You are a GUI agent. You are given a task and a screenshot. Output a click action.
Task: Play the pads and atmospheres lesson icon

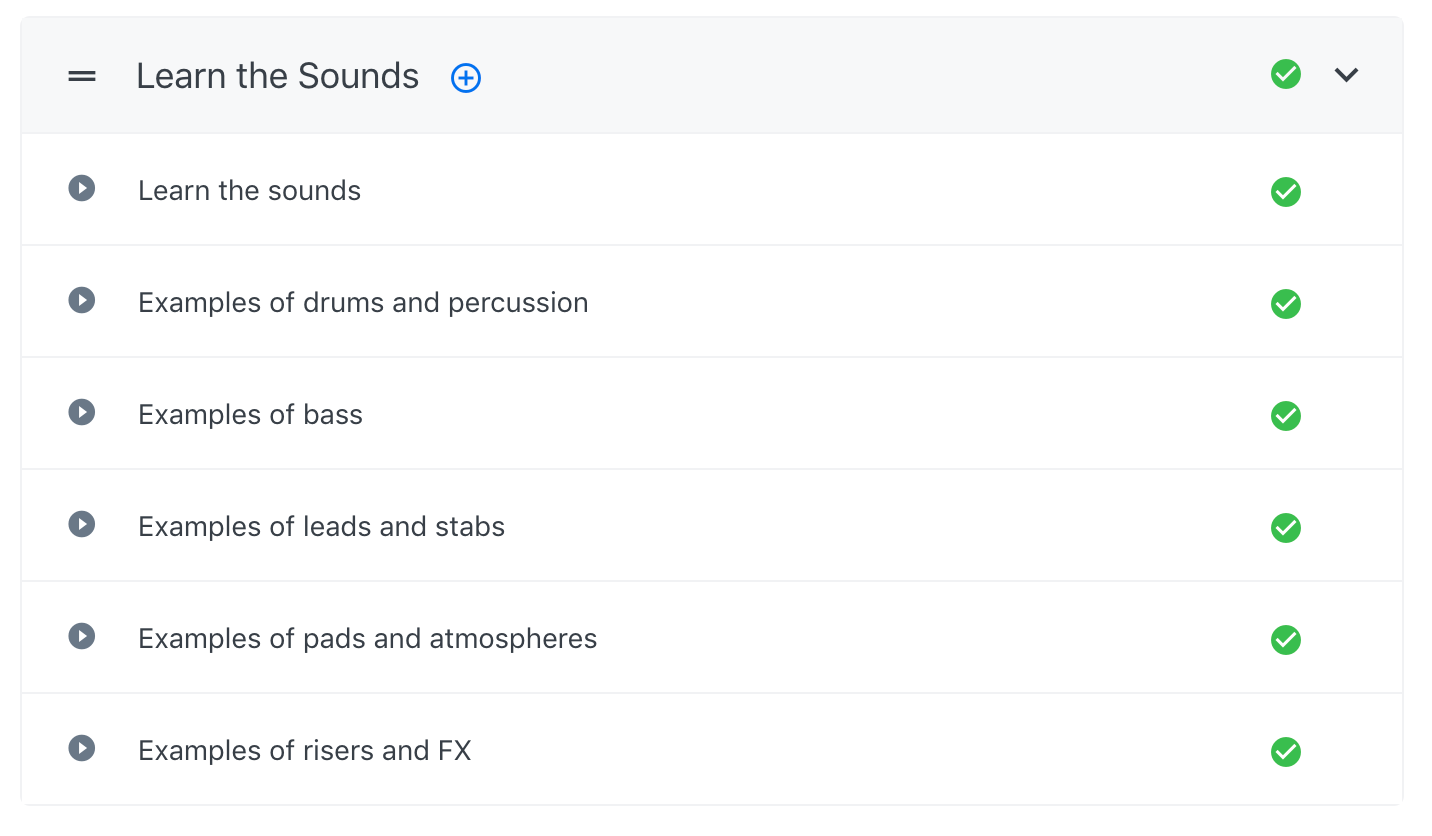(x=82, y=636)
